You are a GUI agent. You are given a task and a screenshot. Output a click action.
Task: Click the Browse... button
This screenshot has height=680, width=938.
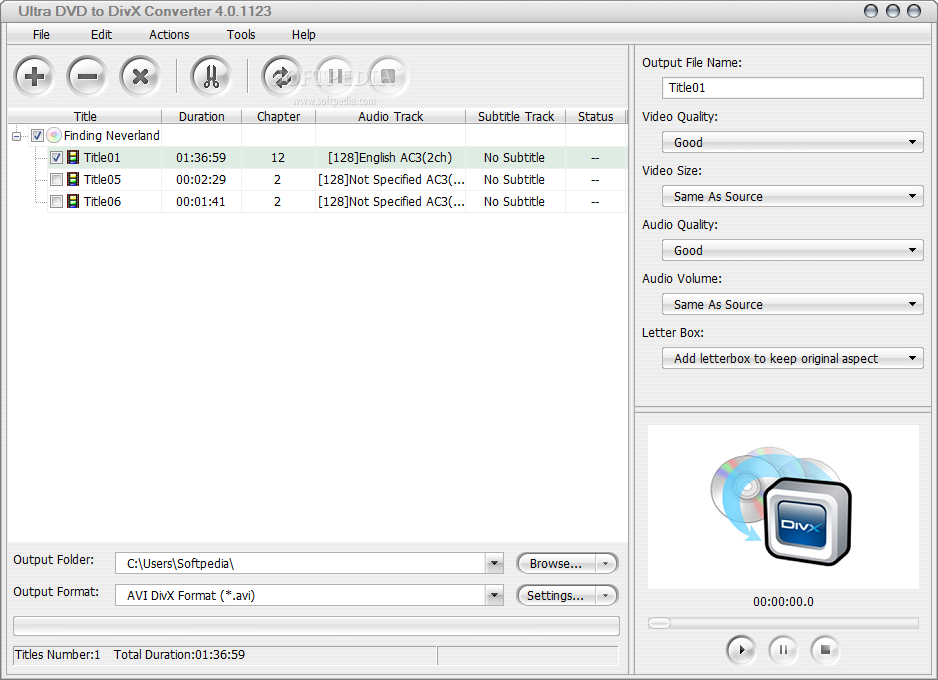[556, 563]
